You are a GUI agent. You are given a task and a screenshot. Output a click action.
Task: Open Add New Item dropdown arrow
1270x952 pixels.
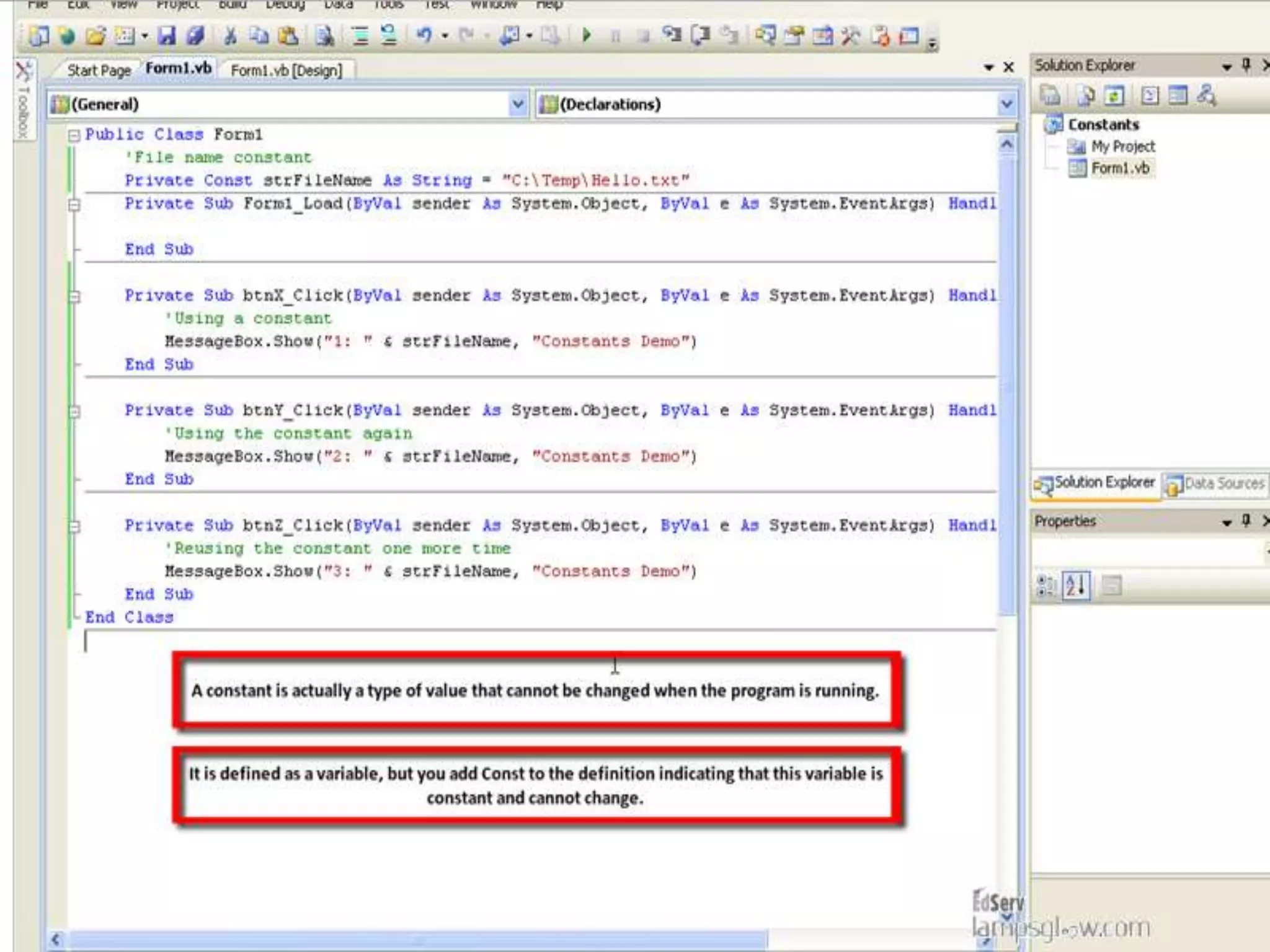(144, 36)
